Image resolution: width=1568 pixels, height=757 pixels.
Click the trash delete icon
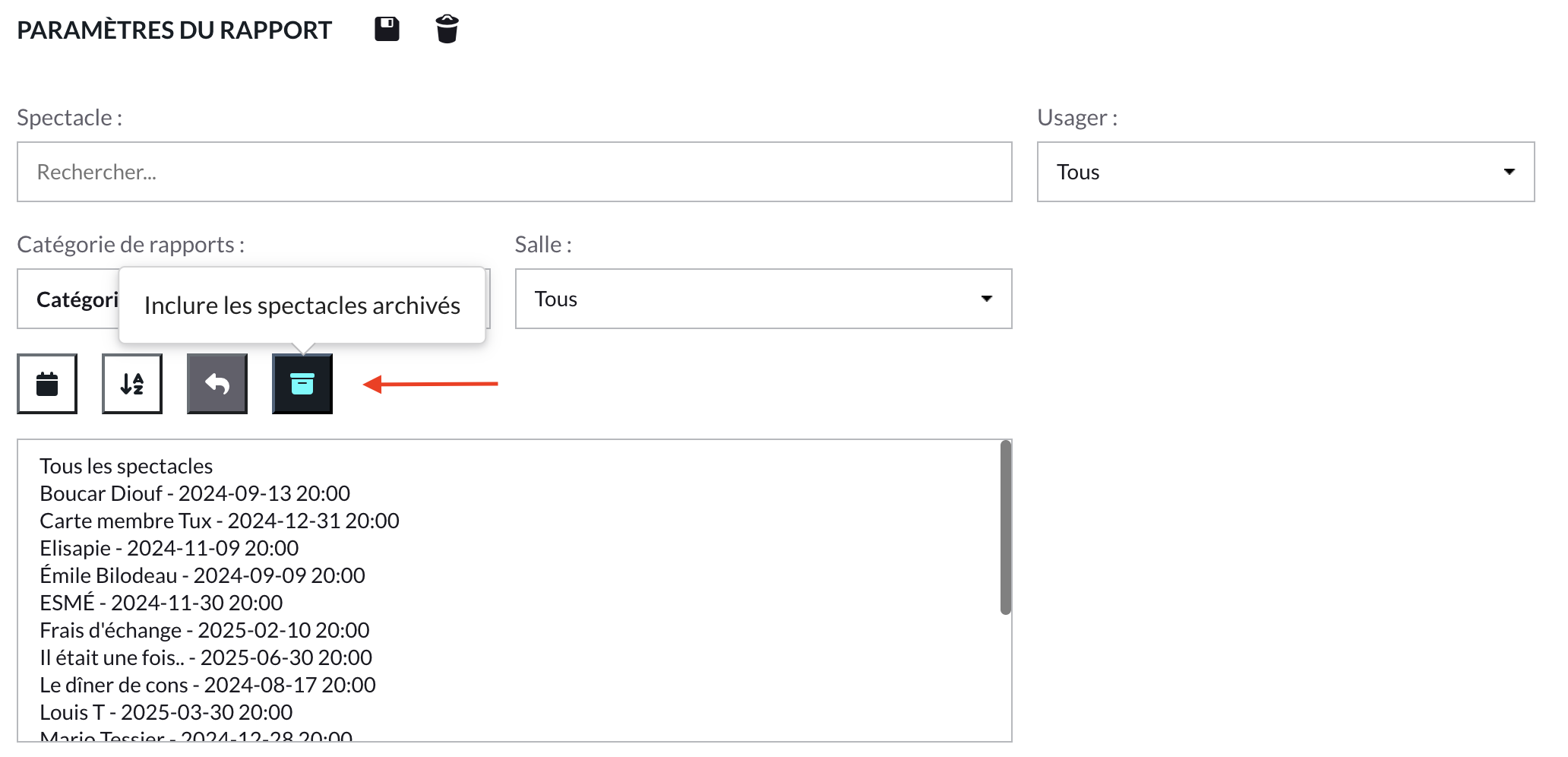tap(447, 29)
